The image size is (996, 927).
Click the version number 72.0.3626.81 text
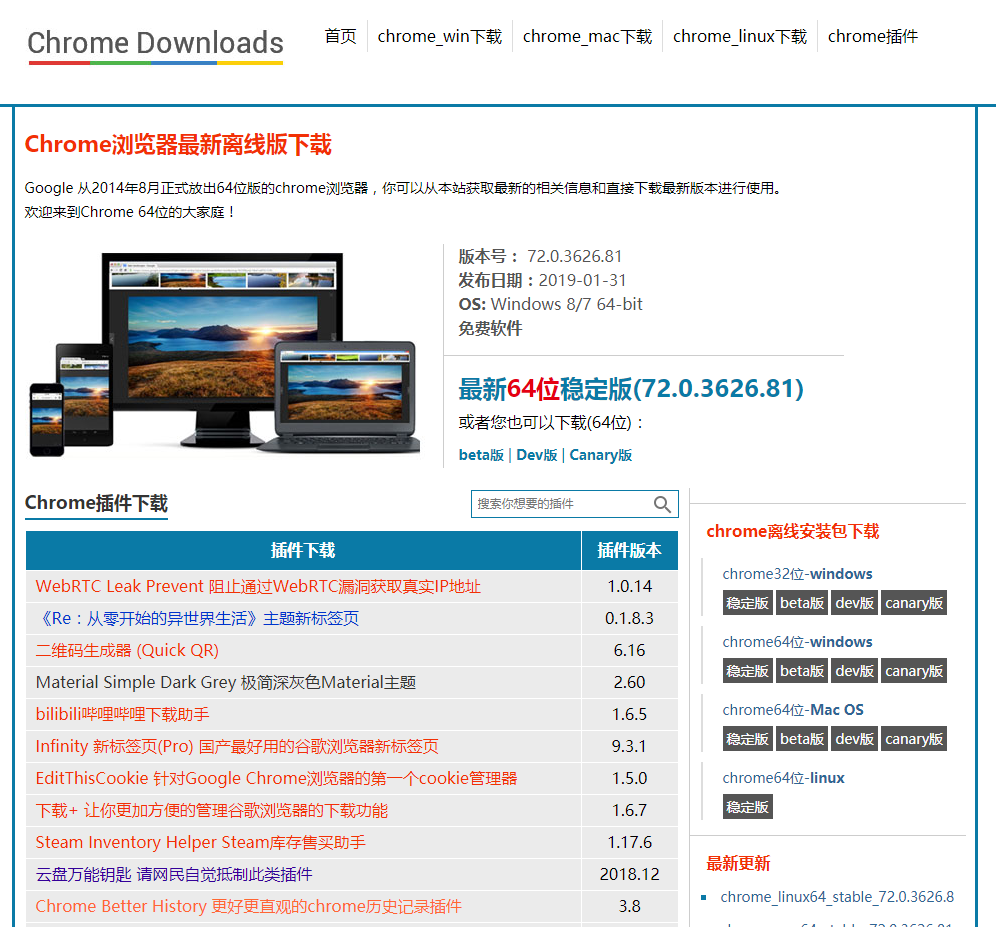pyautogui.click(x=574, y=256)
